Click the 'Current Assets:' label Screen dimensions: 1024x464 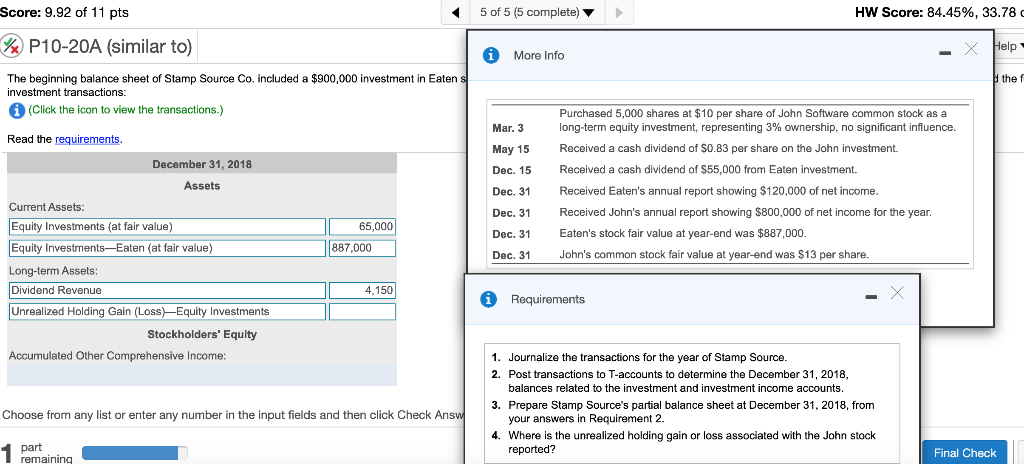[46, 207]
